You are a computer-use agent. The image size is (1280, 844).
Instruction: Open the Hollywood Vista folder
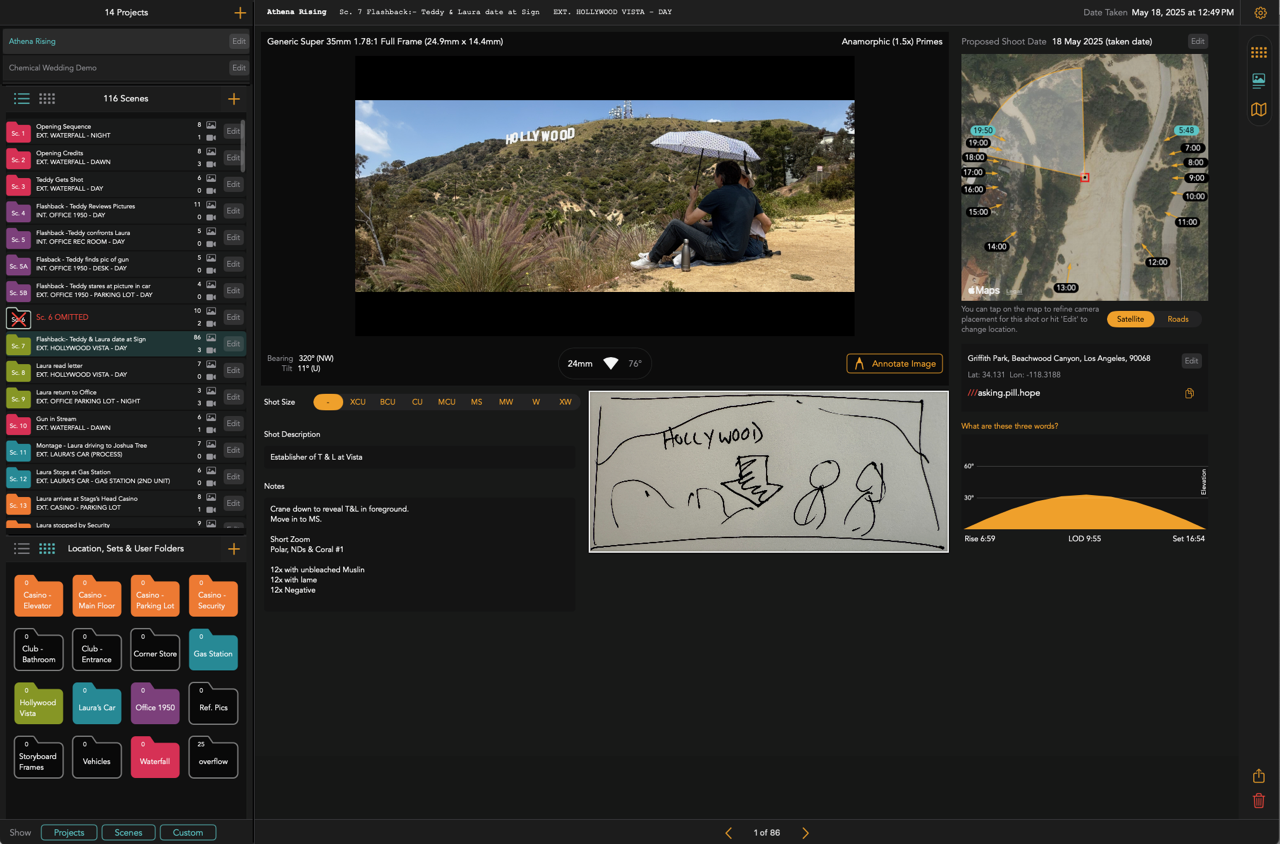[39, 705]
